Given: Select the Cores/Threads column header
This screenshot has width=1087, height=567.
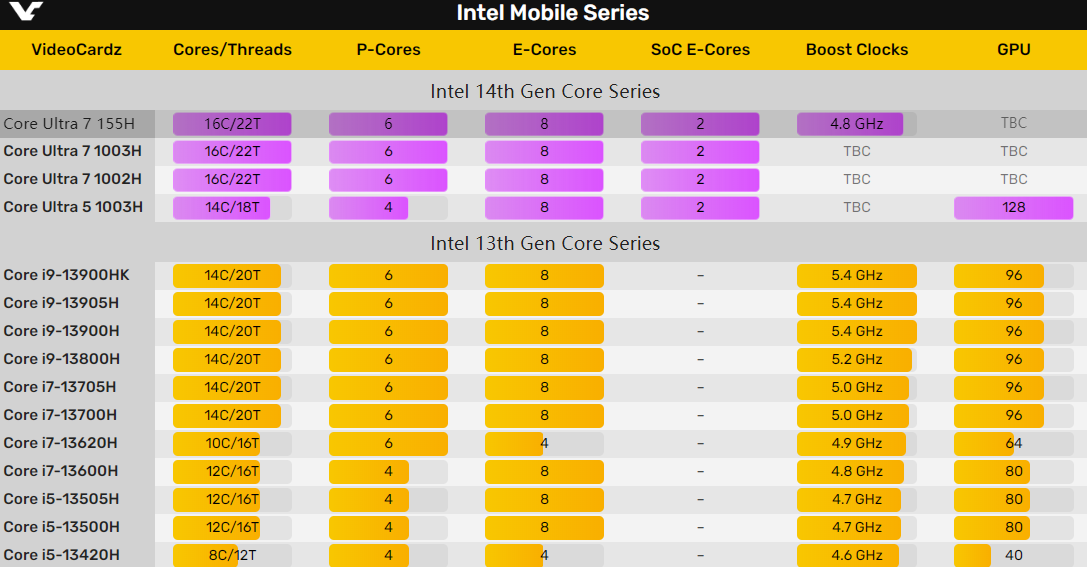Looking at the screenshot, I should click(232, 50).
